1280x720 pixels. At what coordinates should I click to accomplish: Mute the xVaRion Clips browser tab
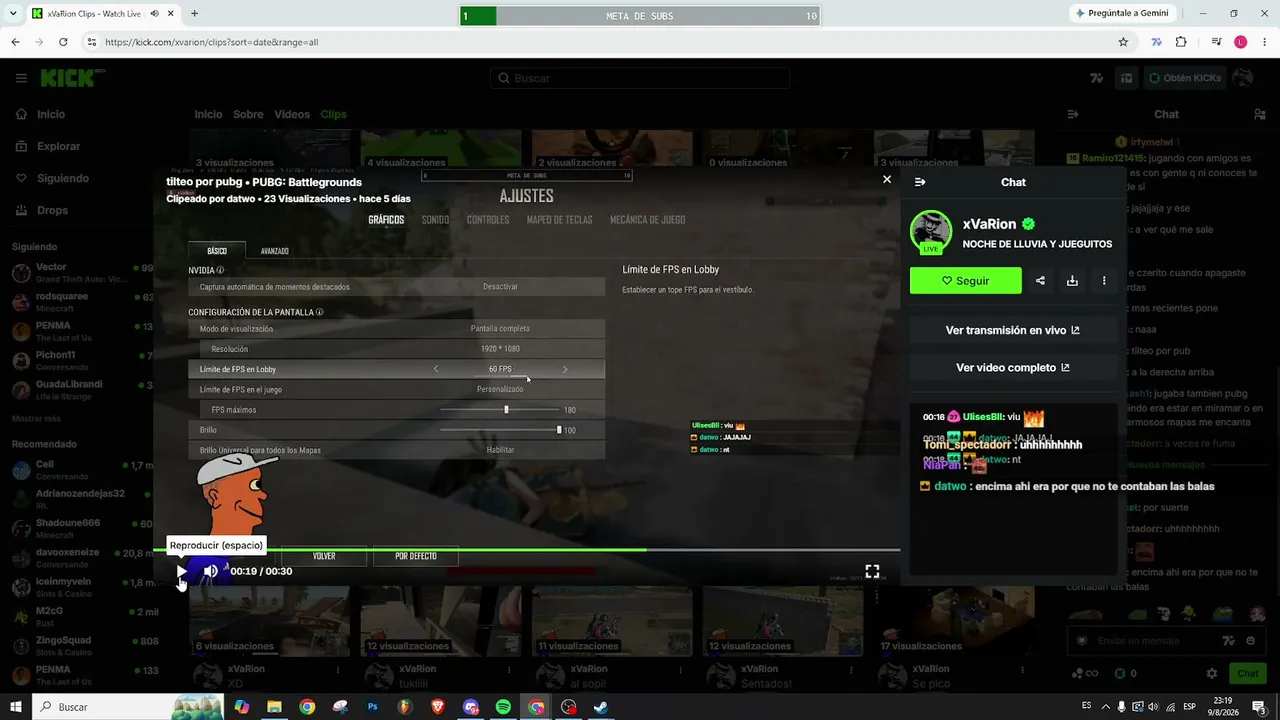[x=155, y=14]
